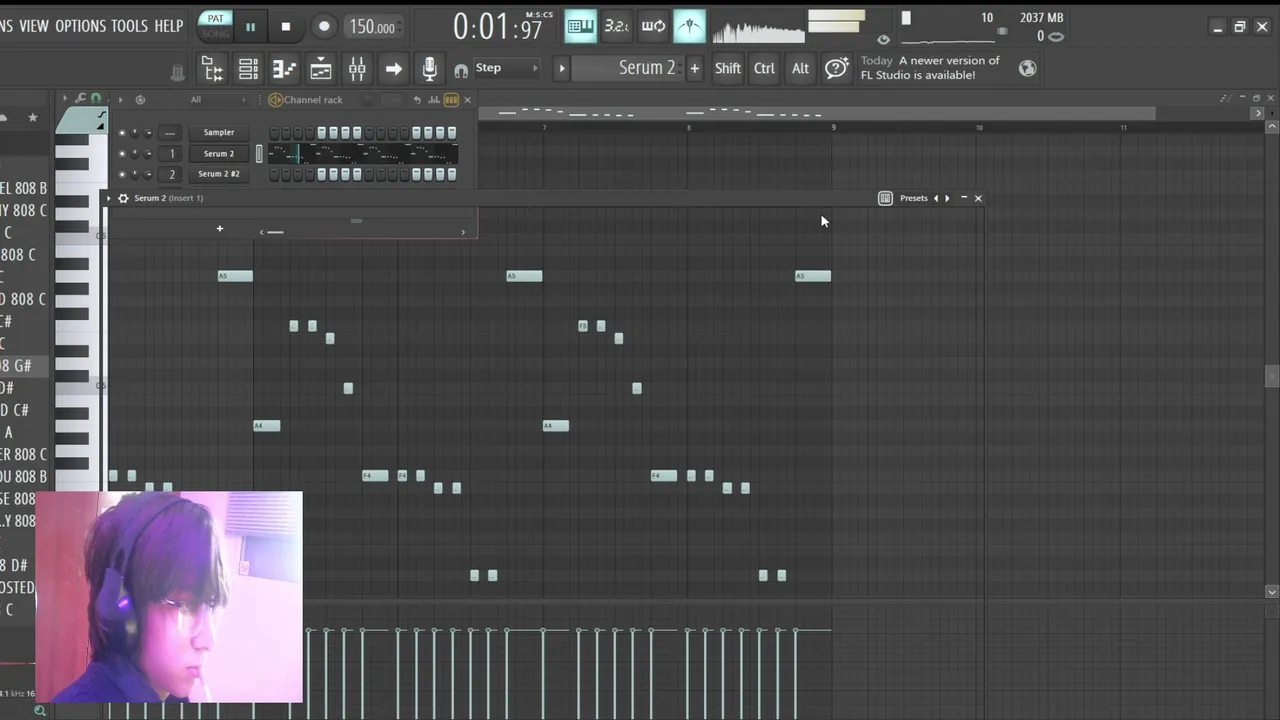Open the OPTIONS menu
1280x720 pixels.
(81, 26)
